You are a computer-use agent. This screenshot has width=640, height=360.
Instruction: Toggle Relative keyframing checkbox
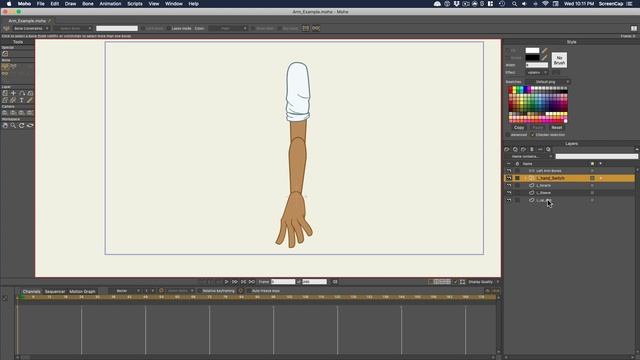click(x=200, y=291)
